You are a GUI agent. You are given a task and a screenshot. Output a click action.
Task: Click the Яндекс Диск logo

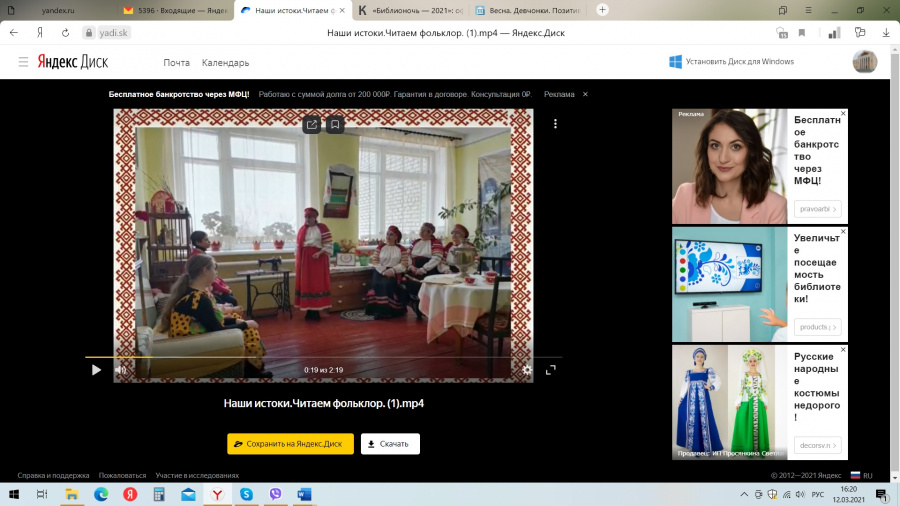(73, 61)
